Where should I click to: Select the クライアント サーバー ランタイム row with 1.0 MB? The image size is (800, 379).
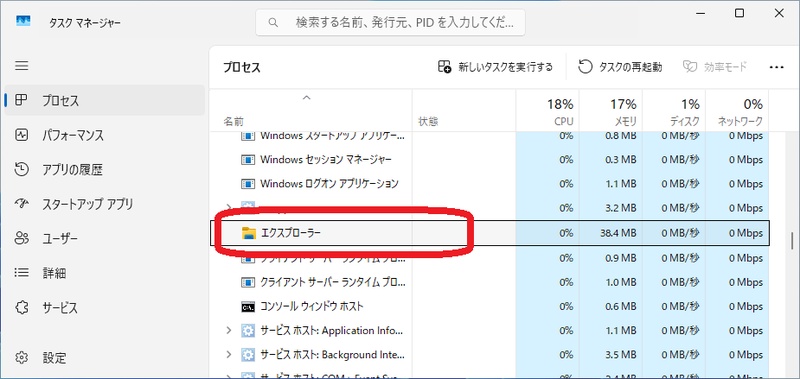[x=490, y=282]
